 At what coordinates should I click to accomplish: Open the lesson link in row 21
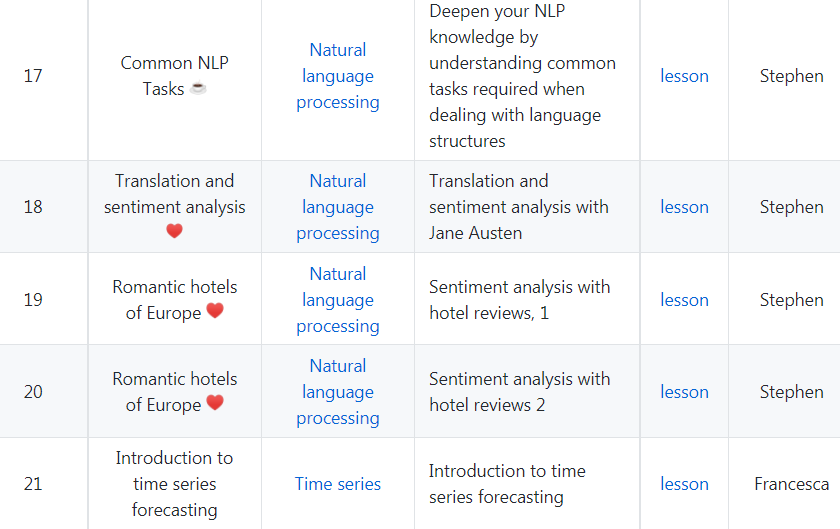[x=684, y=484]
